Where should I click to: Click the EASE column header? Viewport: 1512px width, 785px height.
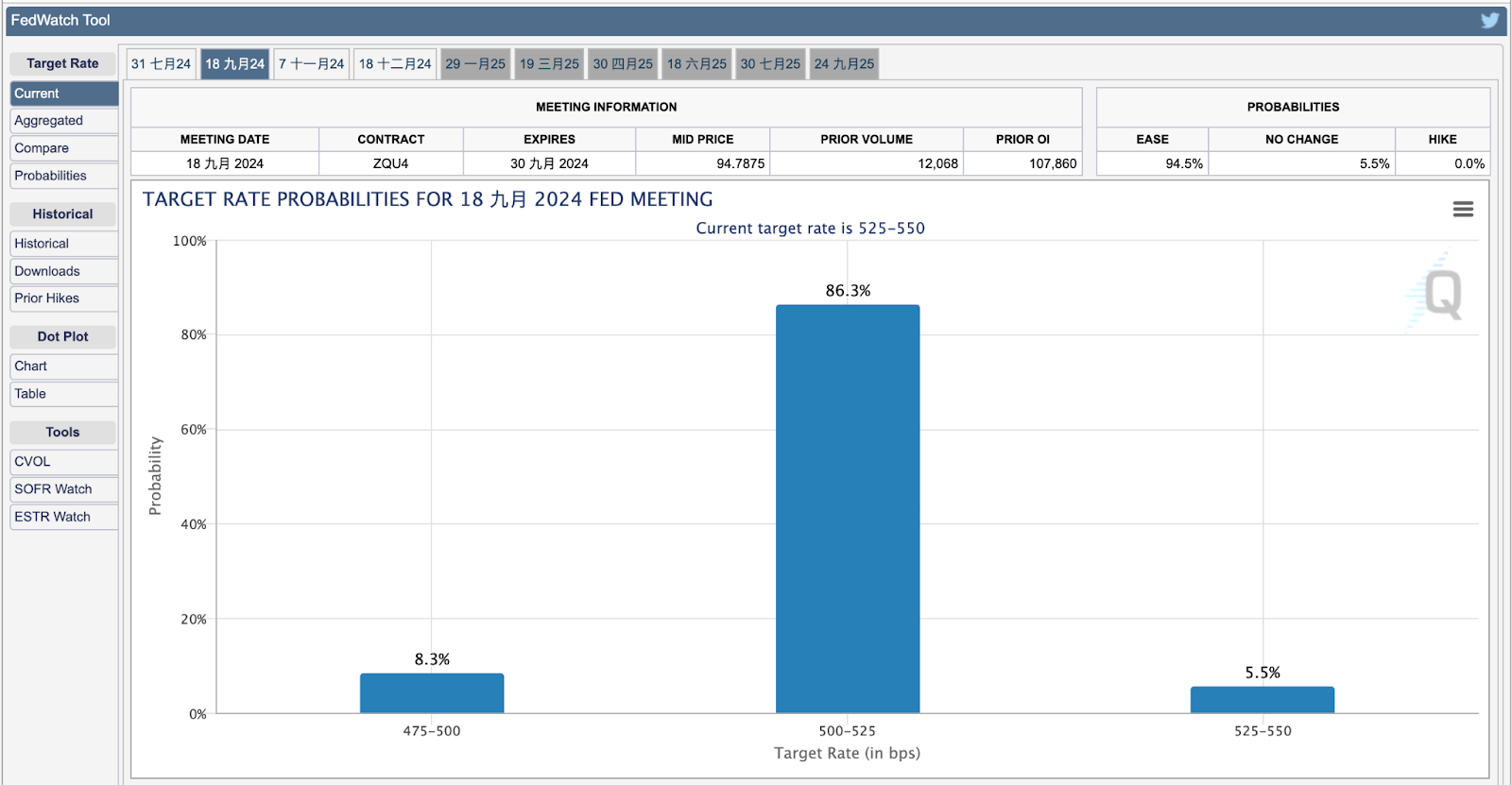click(1152, 139)
